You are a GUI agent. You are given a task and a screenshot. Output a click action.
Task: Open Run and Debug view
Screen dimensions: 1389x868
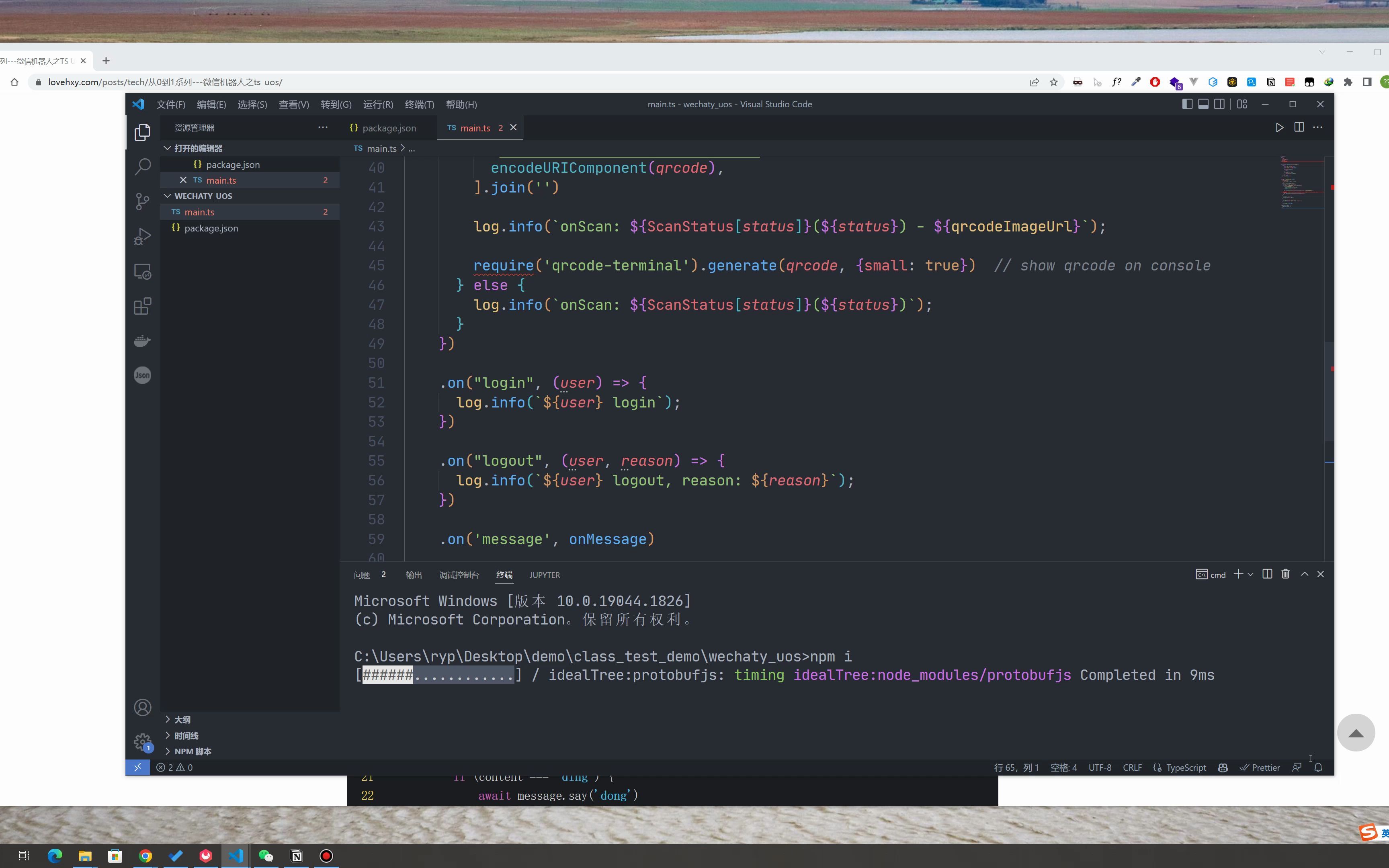point(142,237)
